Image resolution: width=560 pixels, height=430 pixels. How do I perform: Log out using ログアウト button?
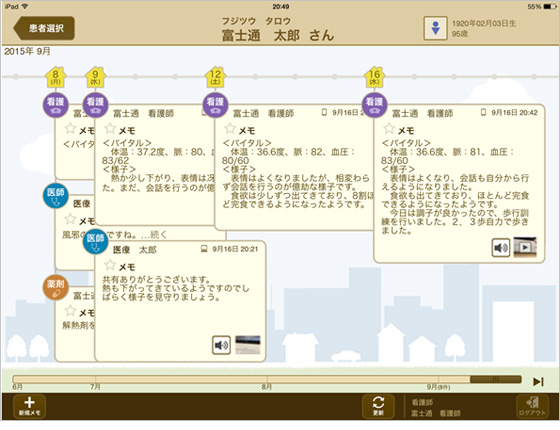tap(532, 406)
